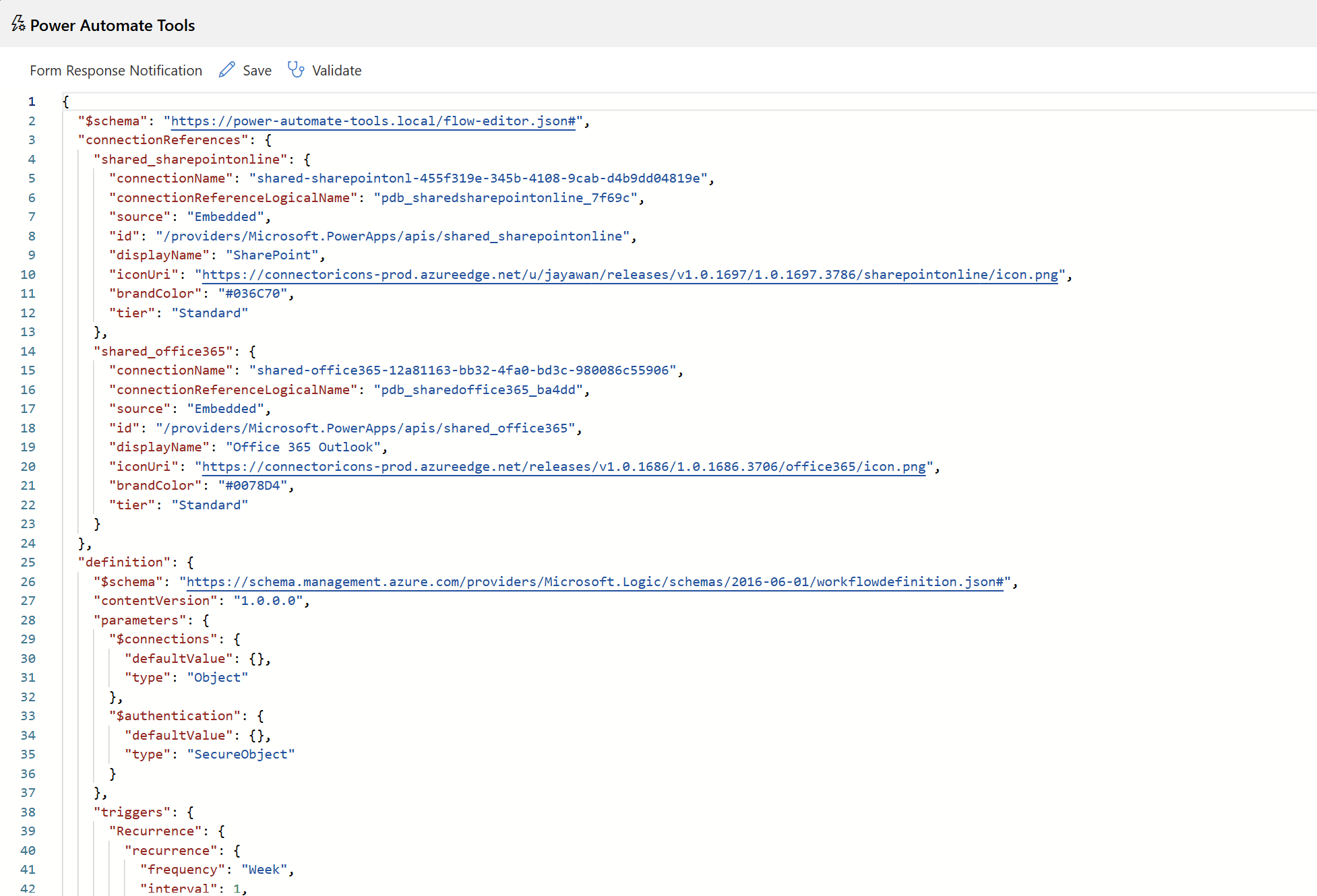Select line number 1 in the gutter

click(x=31, y=101)
